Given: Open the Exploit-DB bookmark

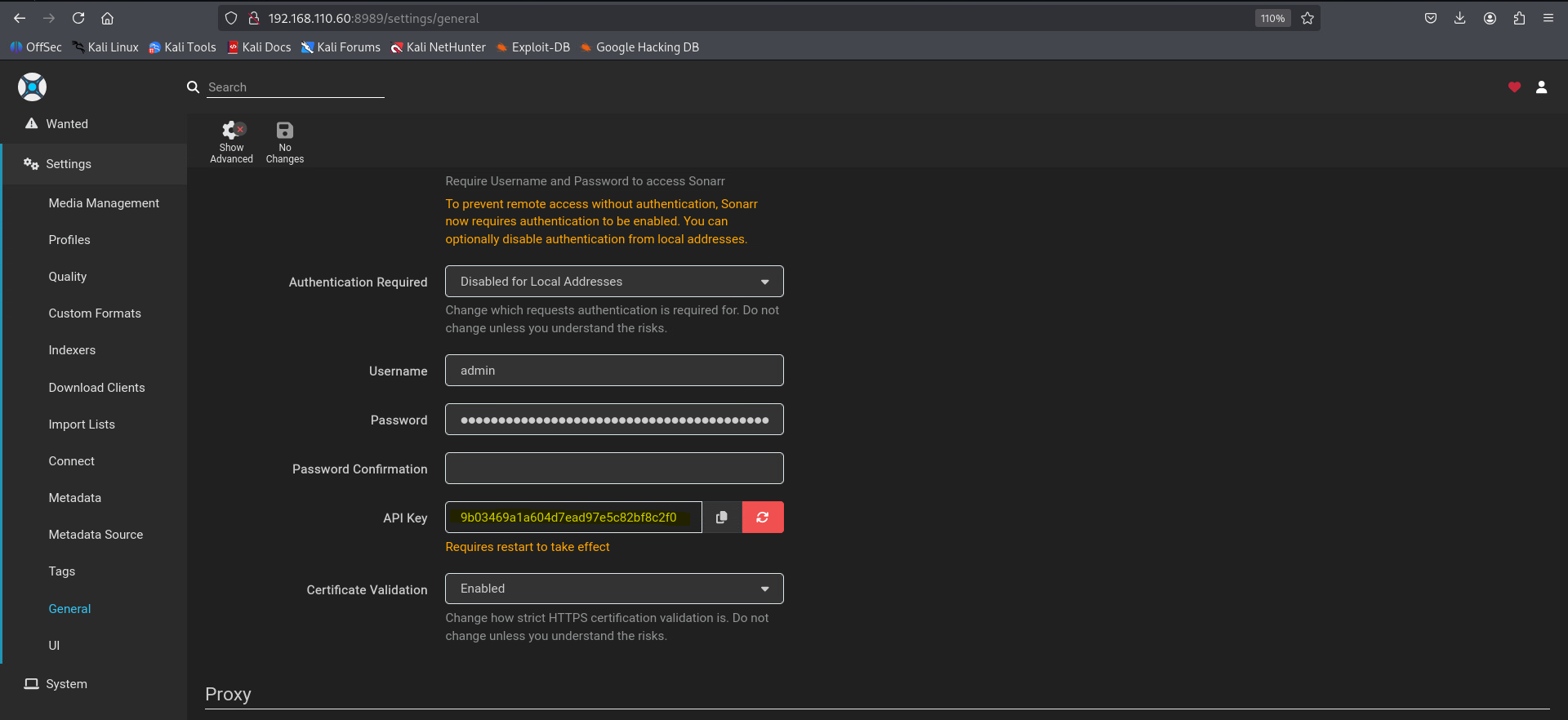Looking at the screenshot, I should (533, 47).
